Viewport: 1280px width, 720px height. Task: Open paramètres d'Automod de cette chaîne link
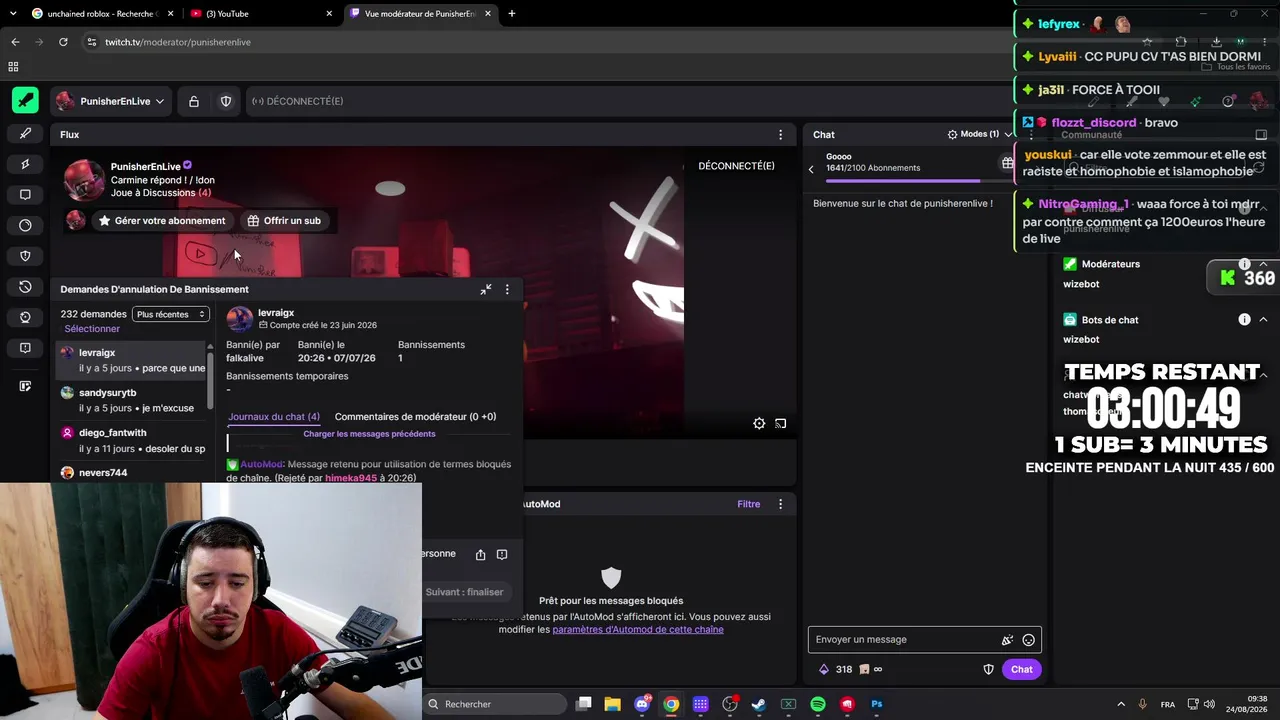tap(638, 630)
